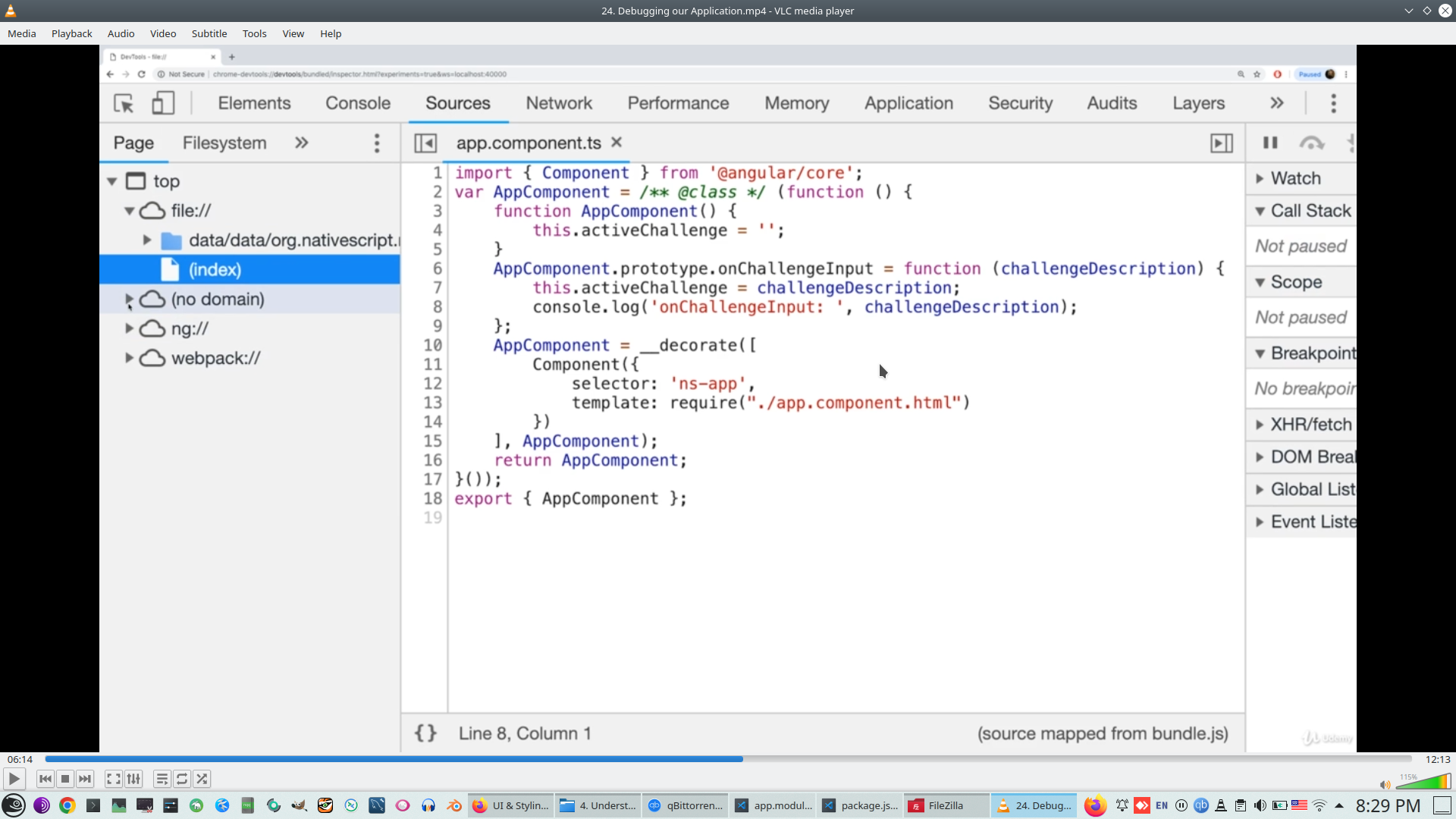The image size is (1456, 819).
Task: Expand the ng:// tree node
Action: click(129, 328)
